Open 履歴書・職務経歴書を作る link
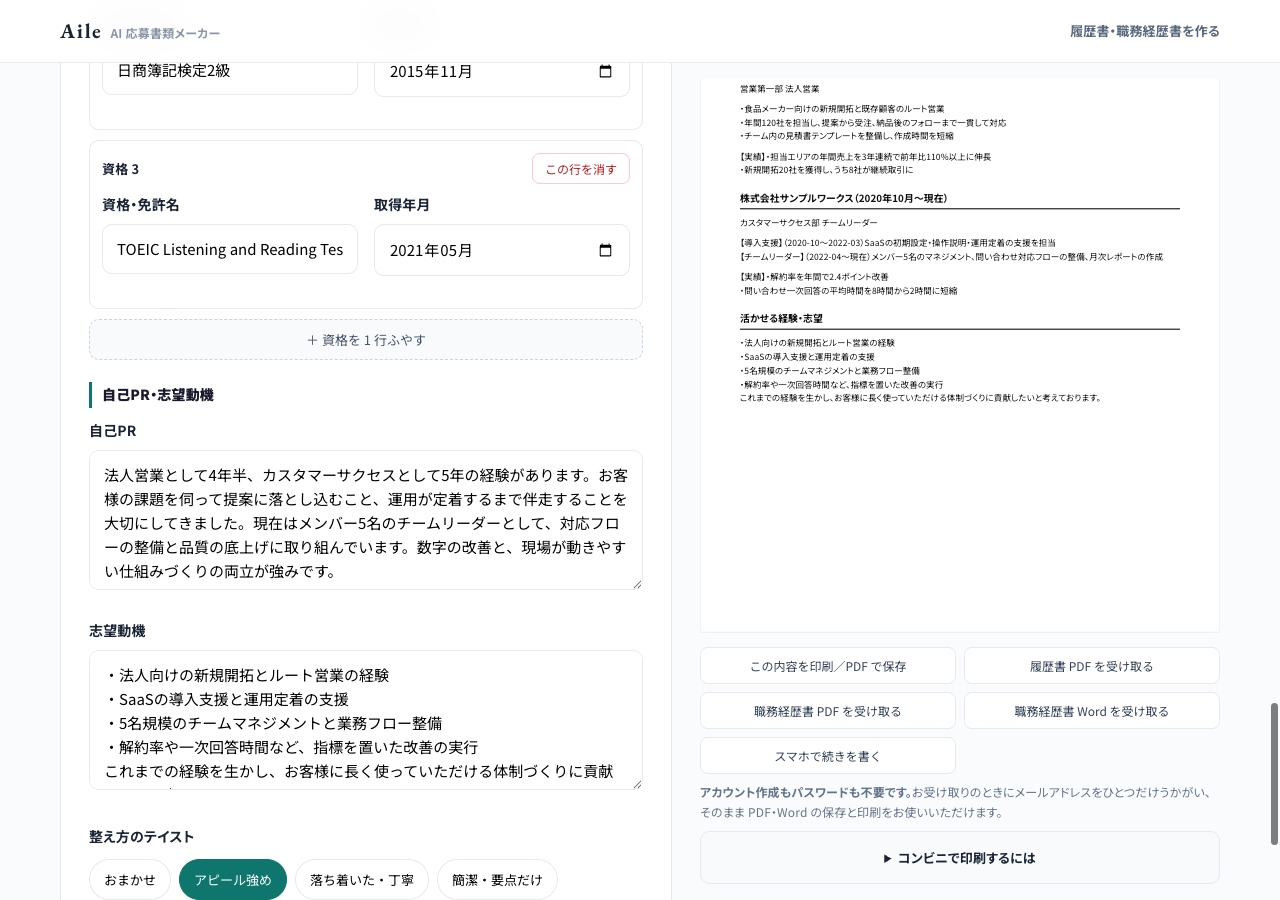The width and height of the screenshot is (1280, 900). [1145, 31]
